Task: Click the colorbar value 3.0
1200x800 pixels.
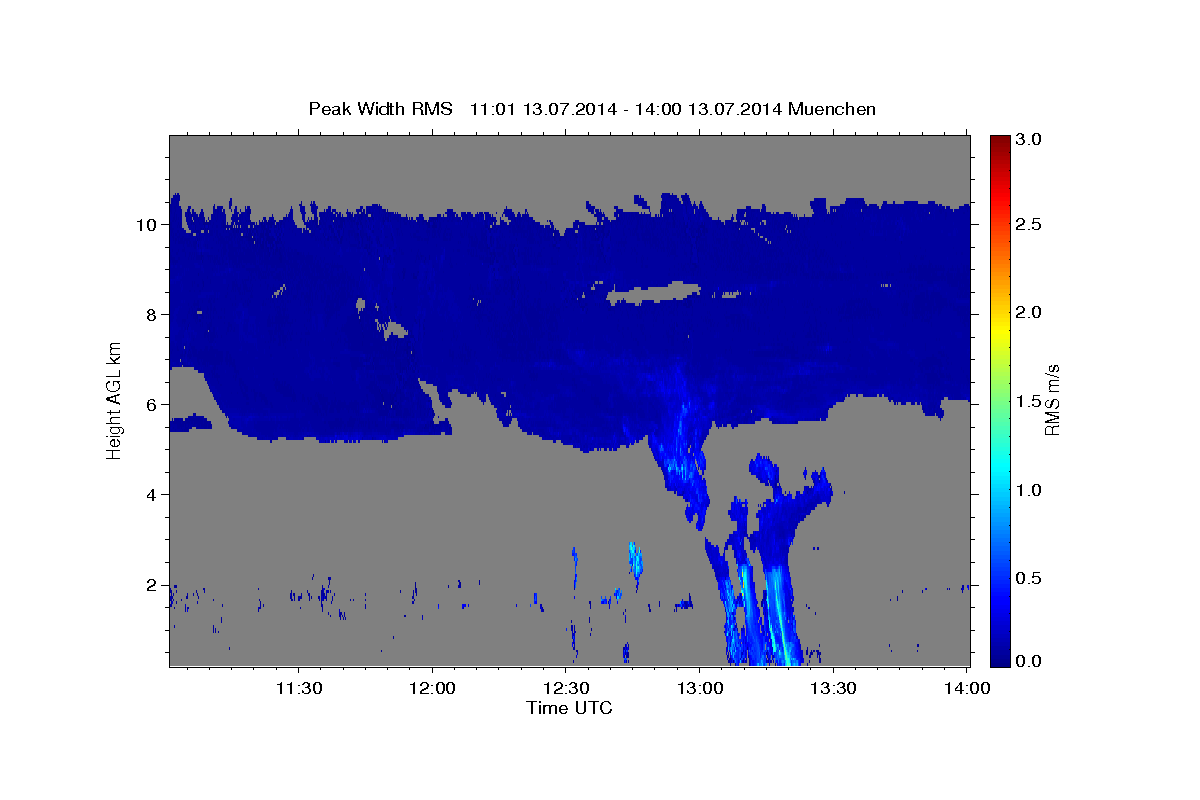Action: coord(1030,140)
